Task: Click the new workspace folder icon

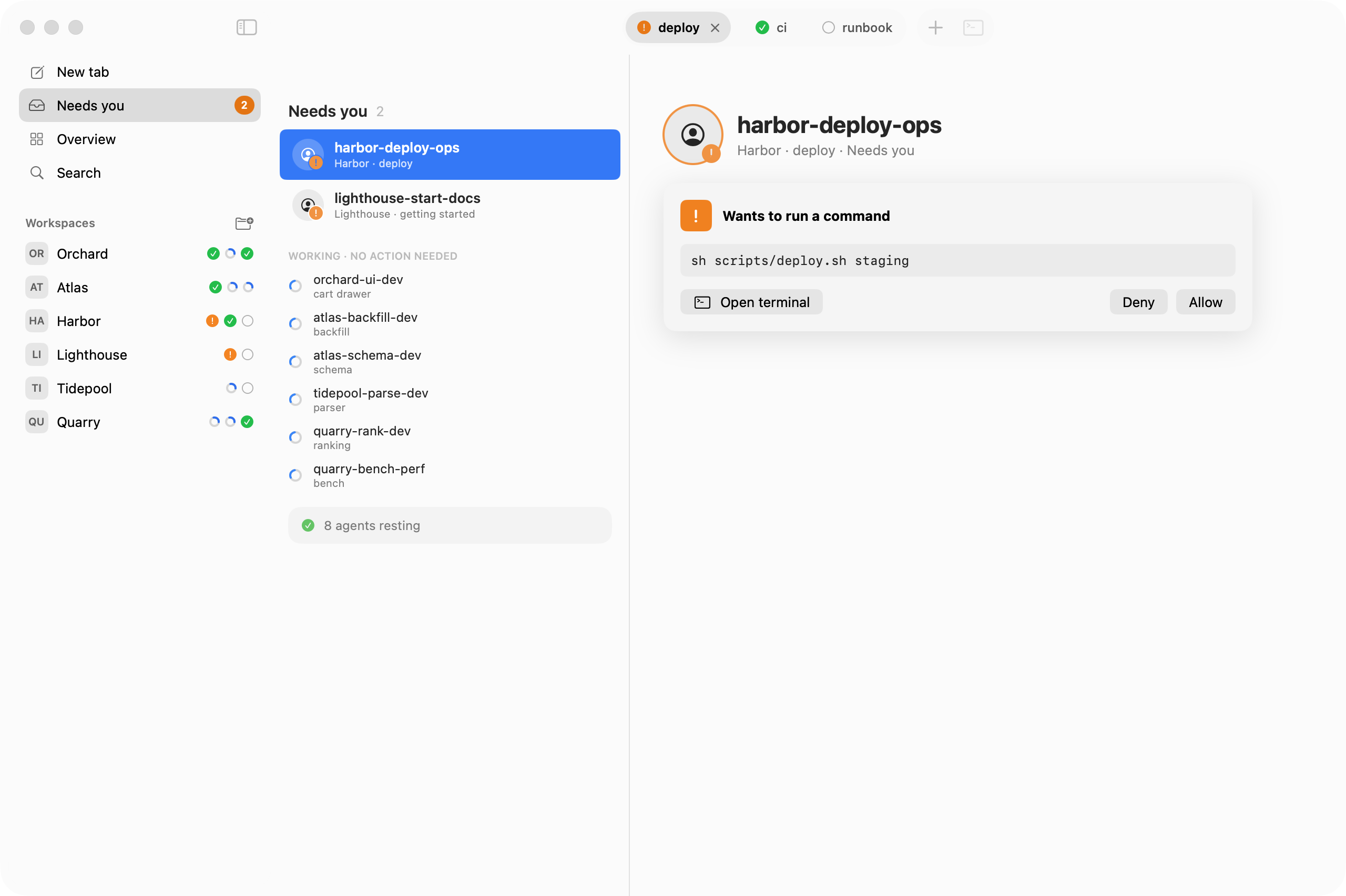Action: coord(244,223)
